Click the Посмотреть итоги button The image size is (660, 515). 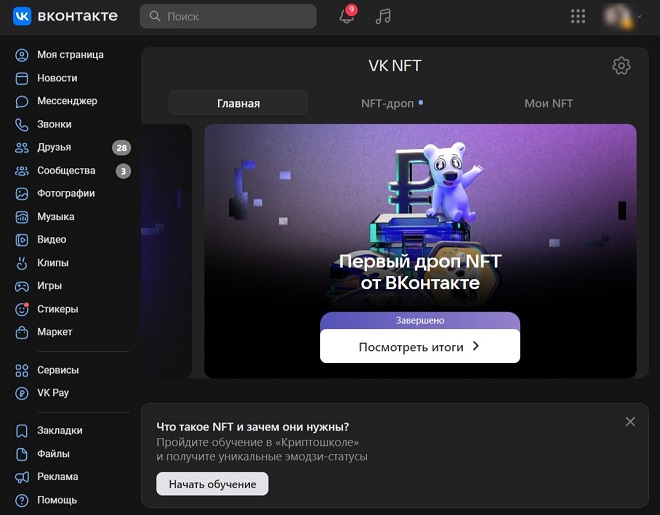pyautogui.click(x=420, y=346)
